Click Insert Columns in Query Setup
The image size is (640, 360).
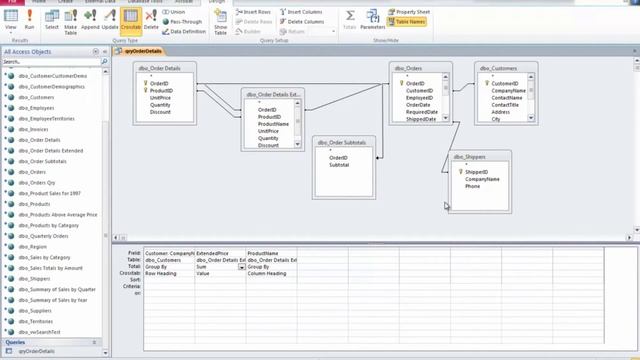coord(301,12)
